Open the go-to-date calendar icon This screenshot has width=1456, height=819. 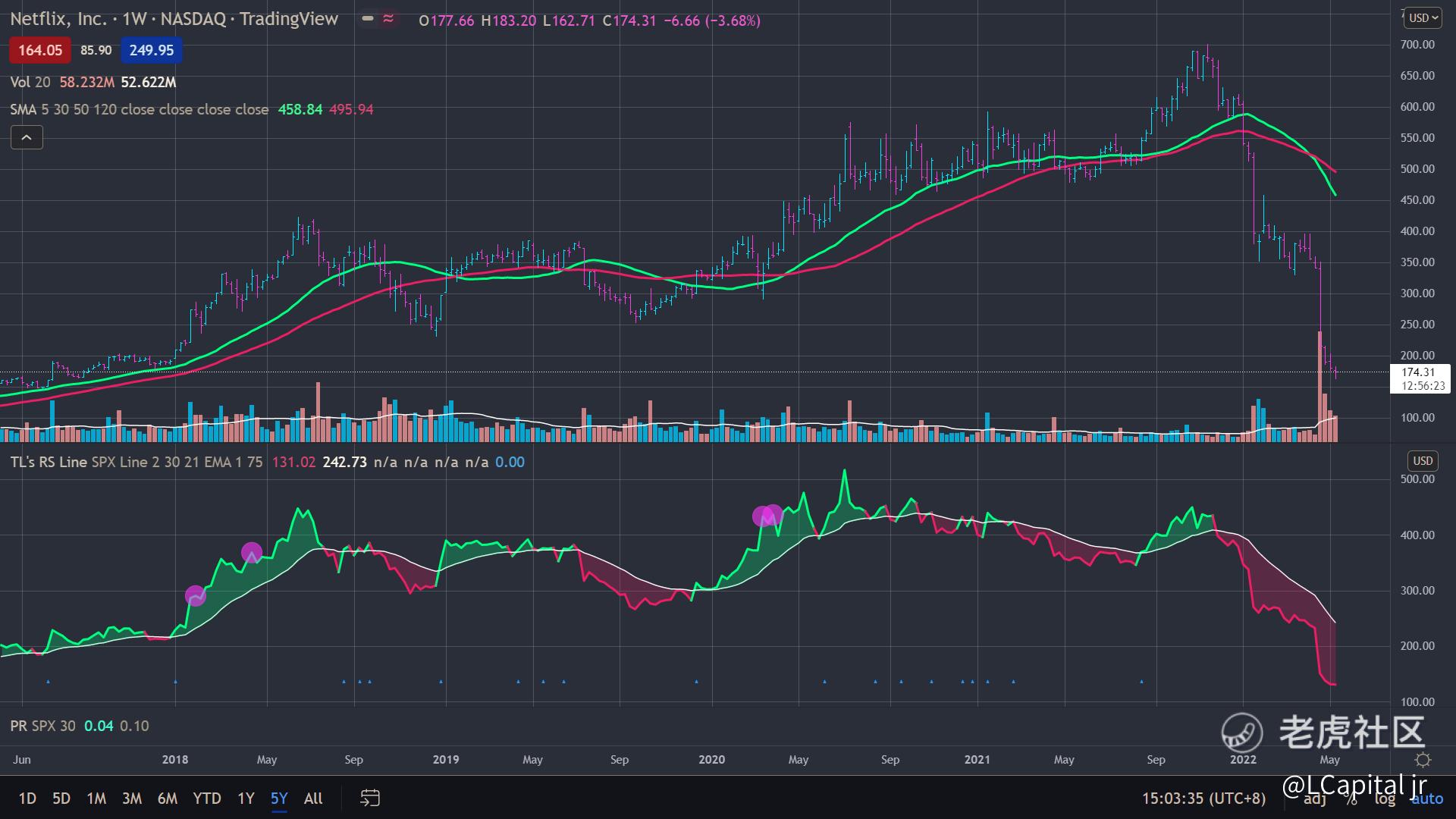click(x=369, y=798)
